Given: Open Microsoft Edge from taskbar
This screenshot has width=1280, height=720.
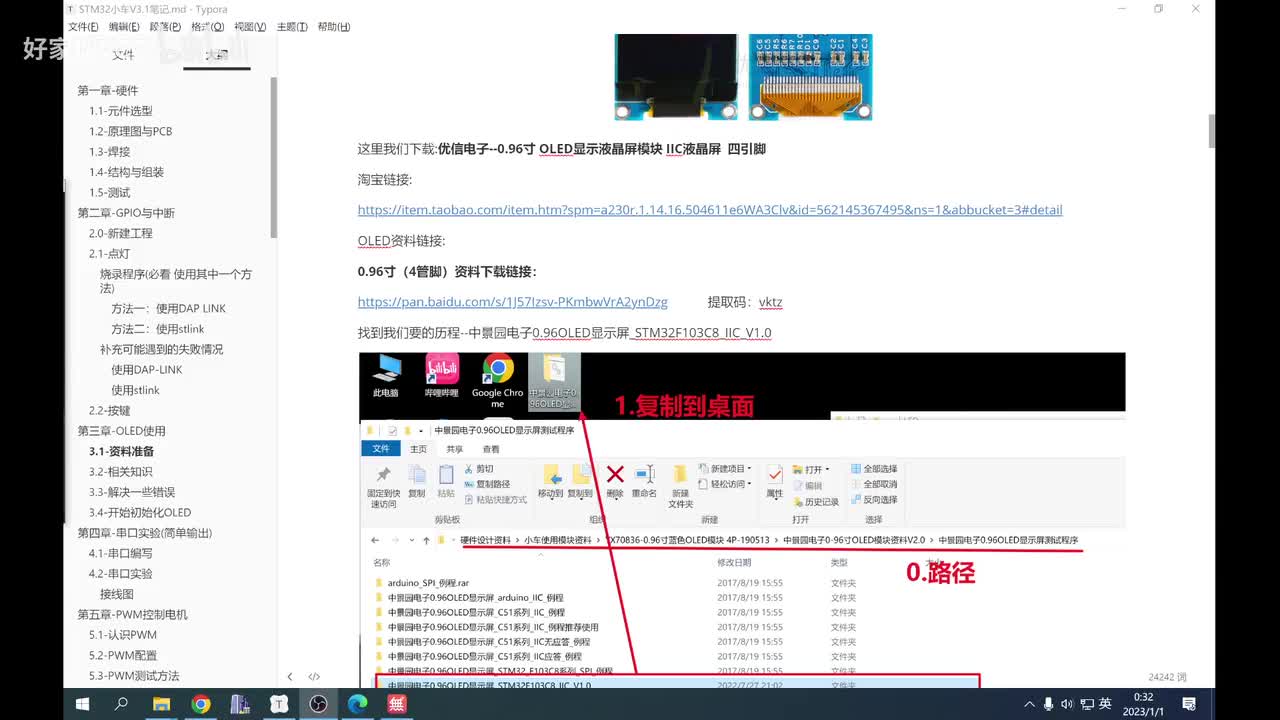Looking at the screenshot, I should pyautogui.click(x=357, y=704).
